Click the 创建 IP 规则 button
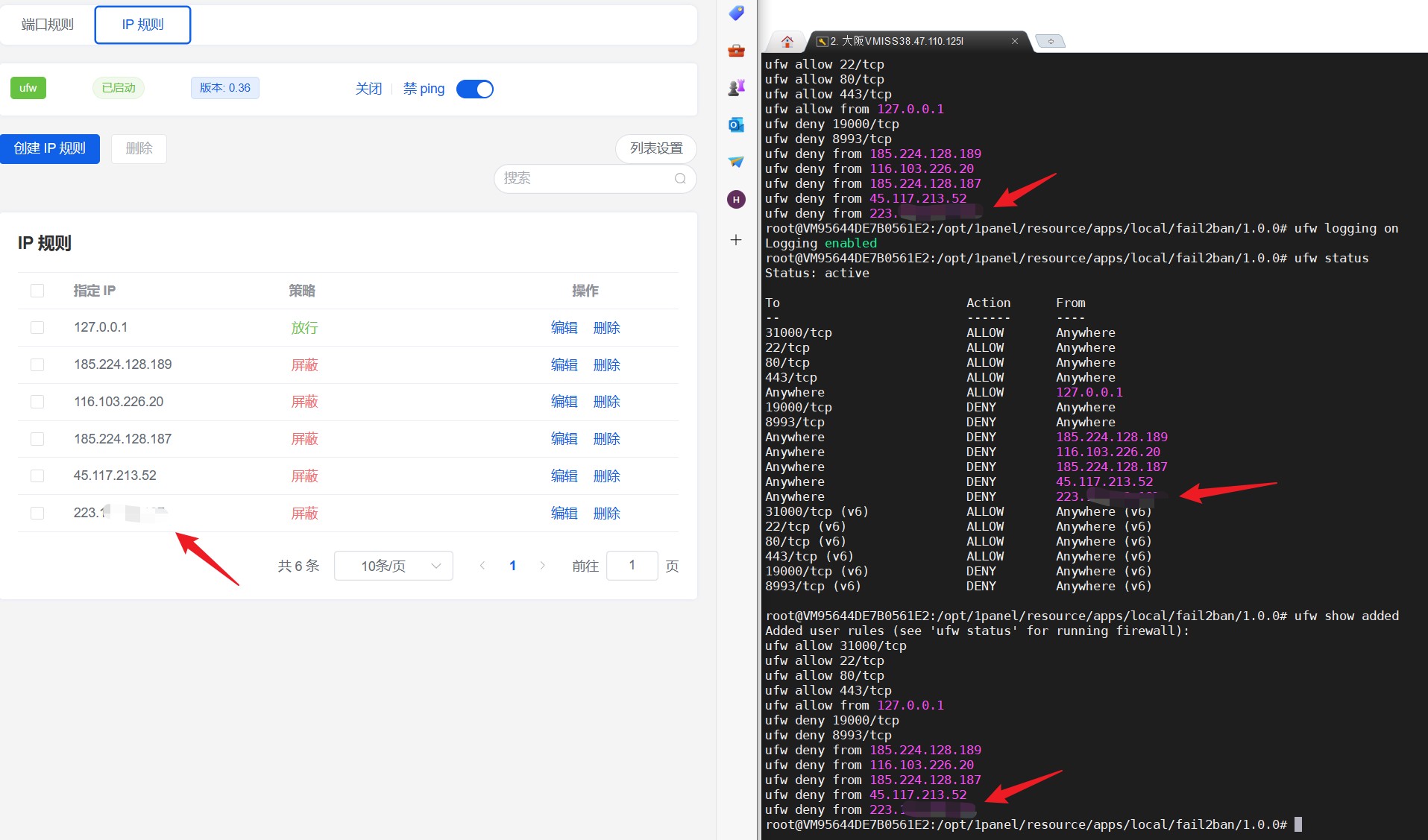Screen dimensions: 1428x840 click(50, 148)
